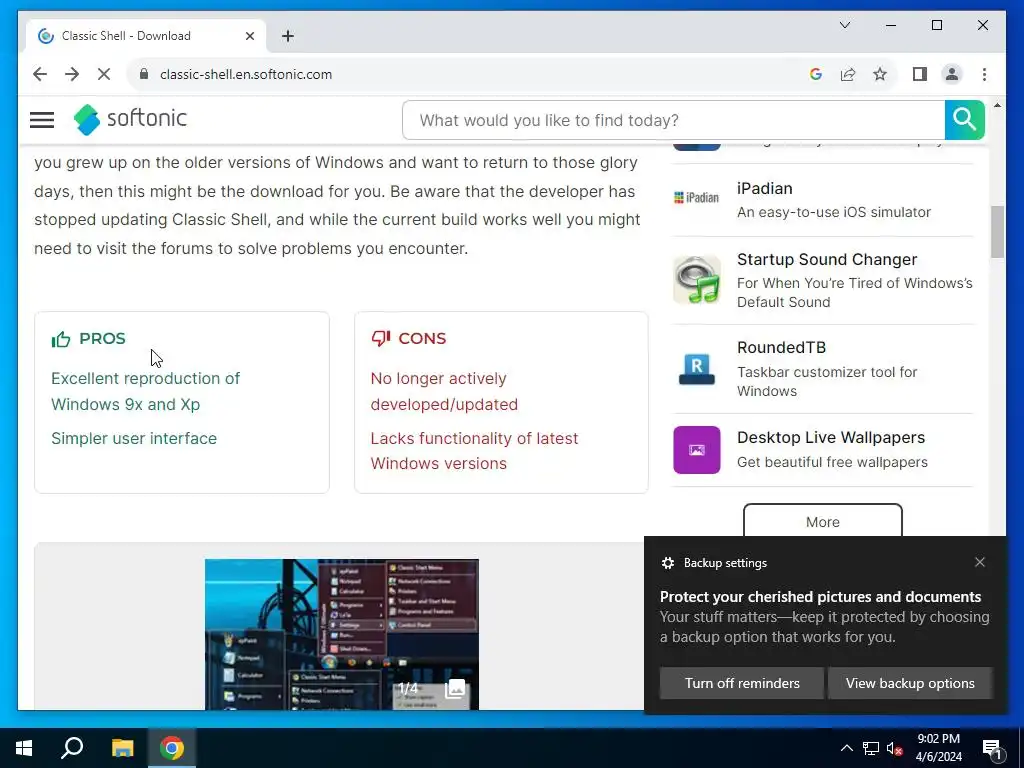Open the Chrome profile avatar
The image size is (1024, 768).
tap(952, 74)
